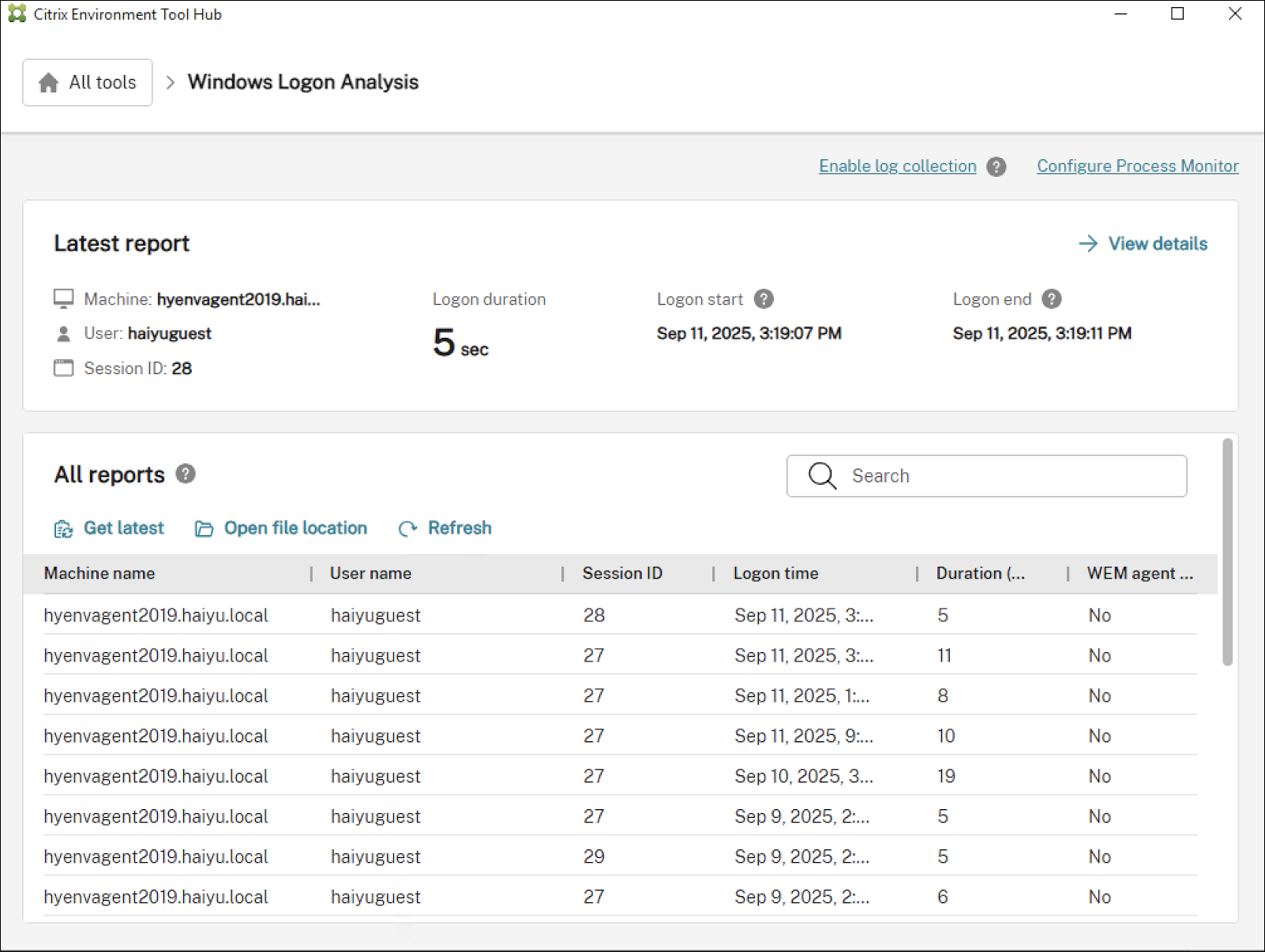Sort by Logon time column header

[775, 574]
